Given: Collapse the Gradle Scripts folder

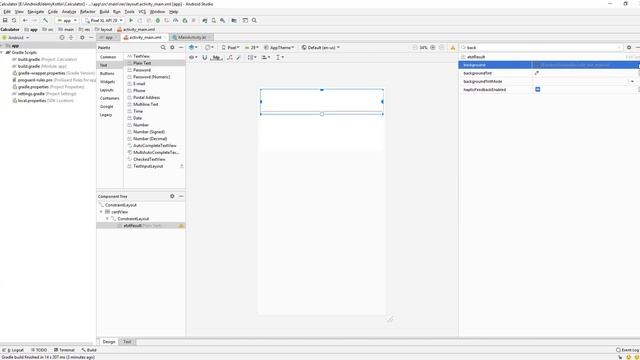Looking at the screenshot, I should click(x=2, y=52).
